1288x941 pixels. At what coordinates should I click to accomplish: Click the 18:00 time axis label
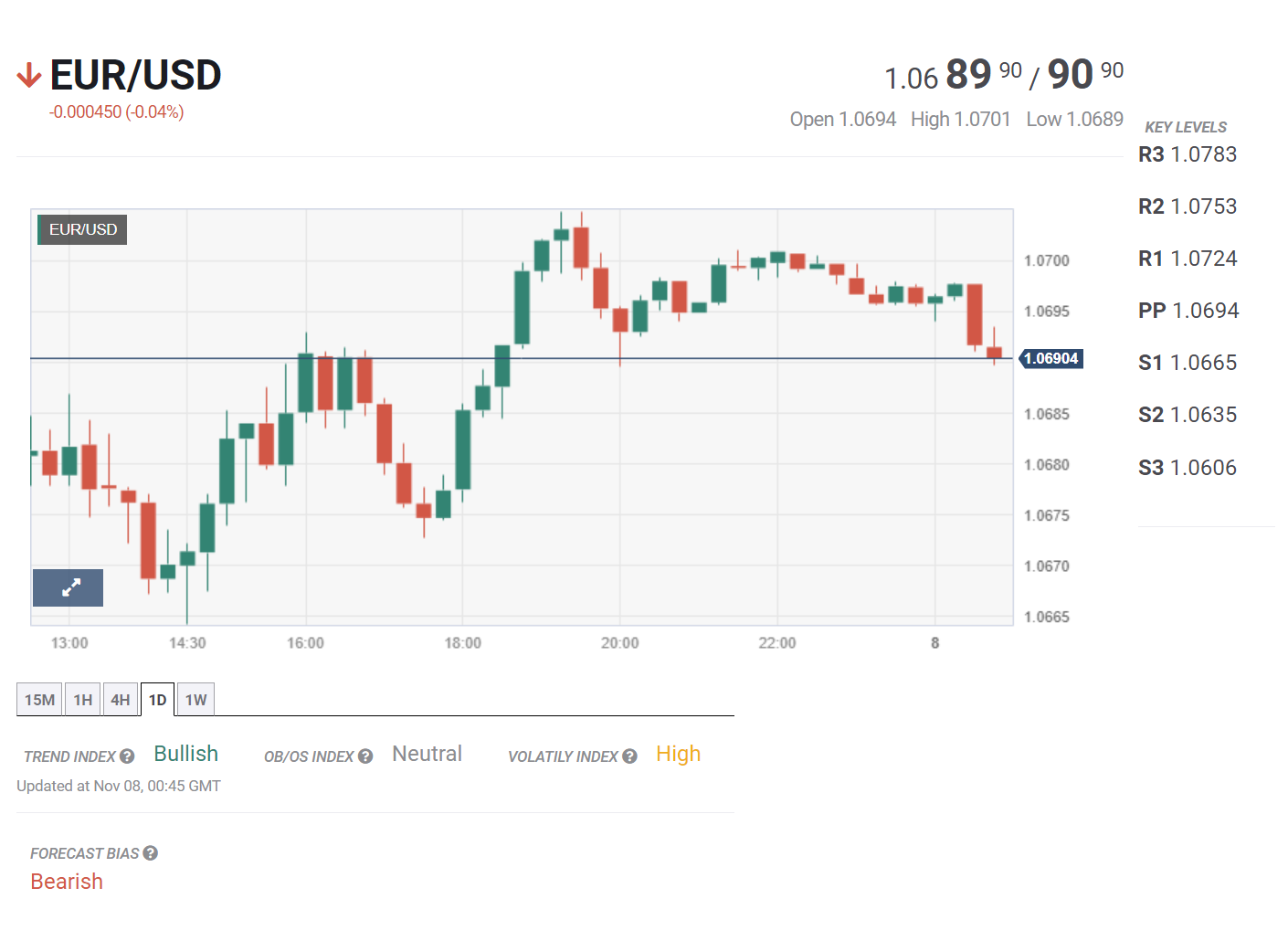click(463, 643)
